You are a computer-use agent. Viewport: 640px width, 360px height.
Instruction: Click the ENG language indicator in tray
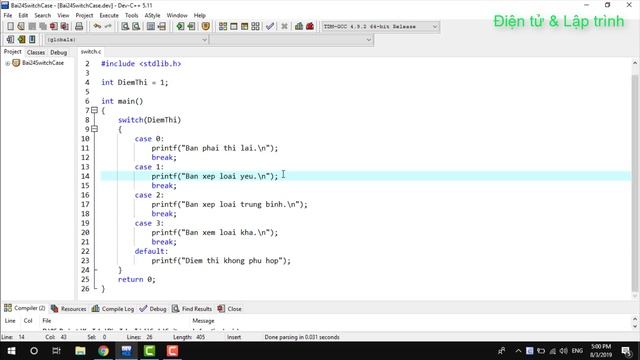tap(577, 351)
